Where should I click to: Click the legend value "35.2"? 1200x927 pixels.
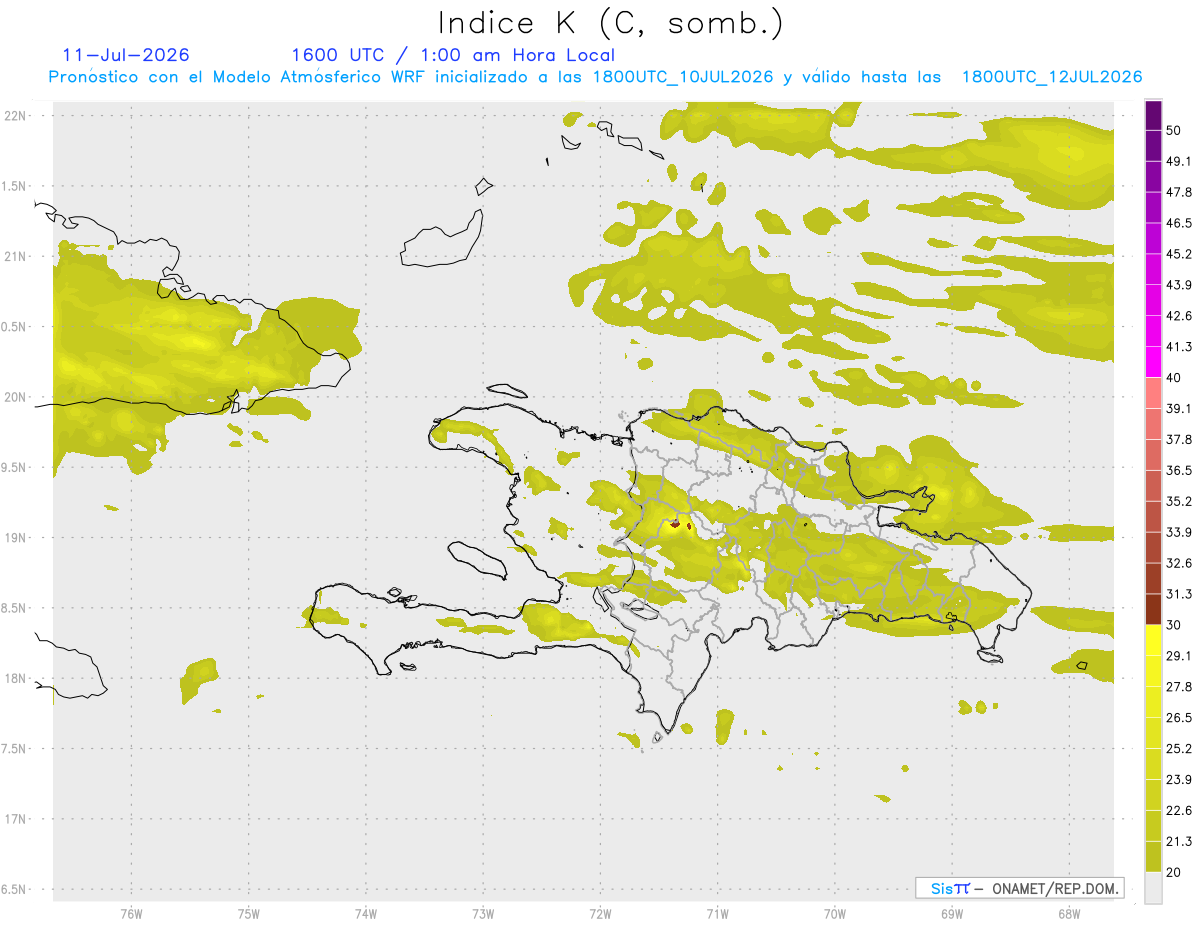pyautogui.click(x=1179, y=501)
